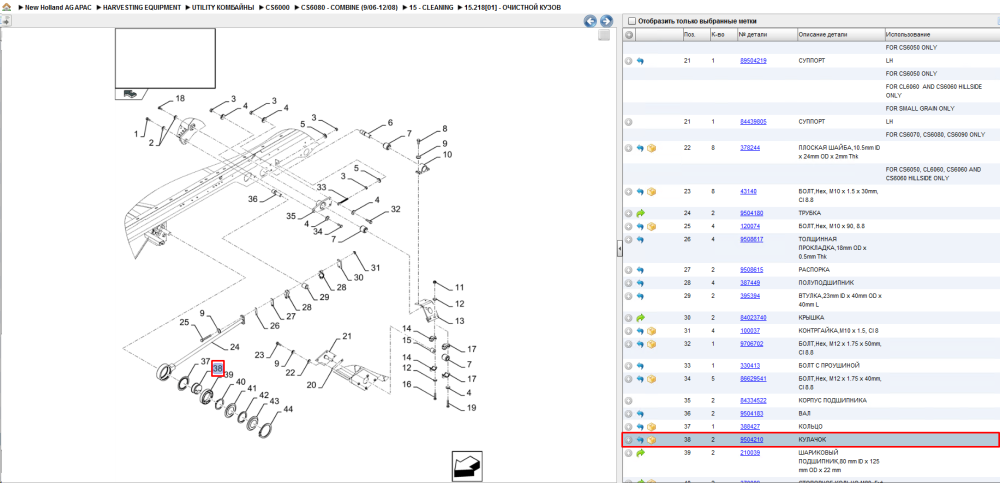Viewport: 1000px width, 483px height.
Task: Click the small gray square at diagram corner
Action: (x=604, y=36)
